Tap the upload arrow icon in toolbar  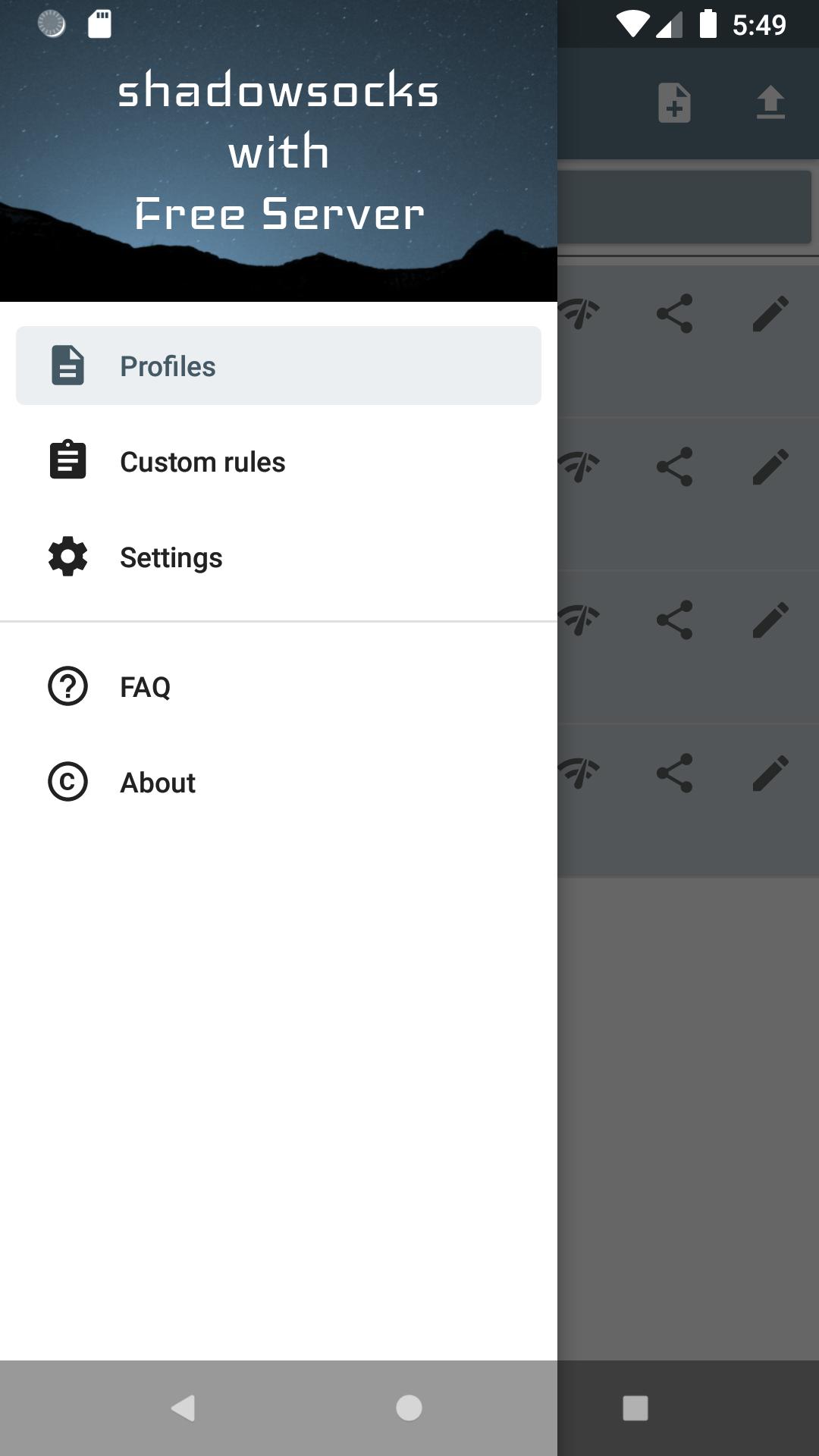(770, 103)
